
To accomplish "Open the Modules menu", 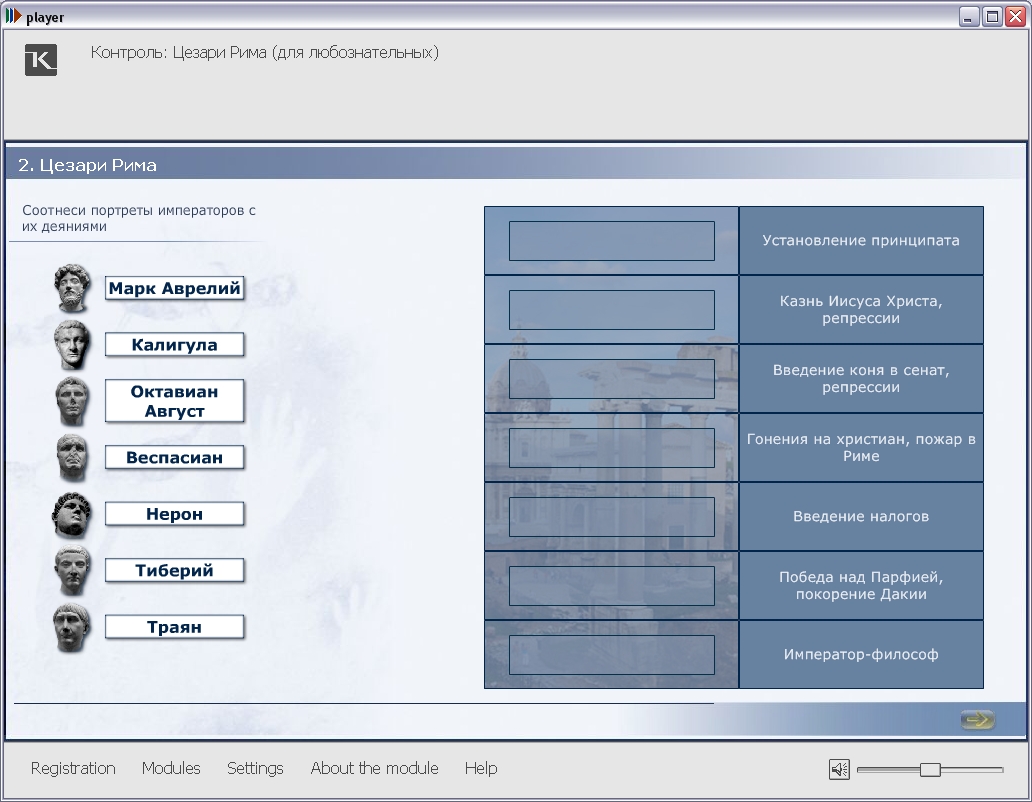I will (x=171, y=768).
